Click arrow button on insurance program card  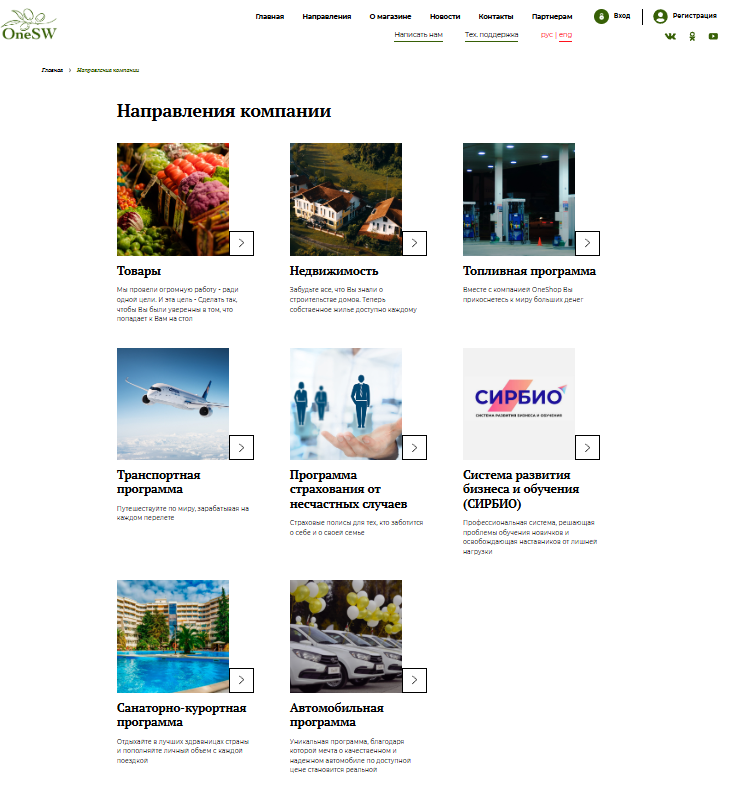[x=414, y=447]
